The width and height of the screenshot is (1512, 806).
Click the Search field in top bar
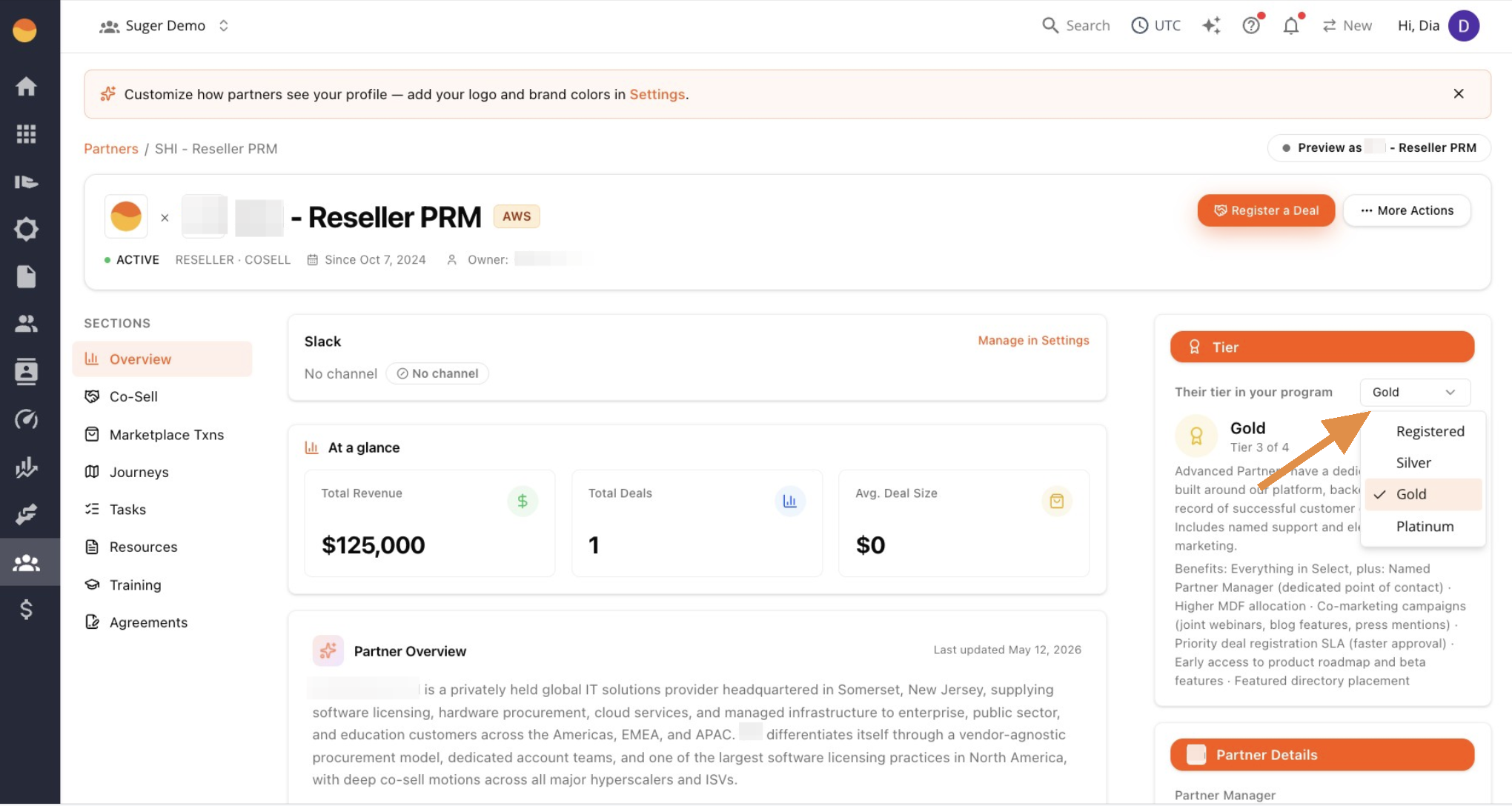pyautogui.click(x=1075, y=26)
